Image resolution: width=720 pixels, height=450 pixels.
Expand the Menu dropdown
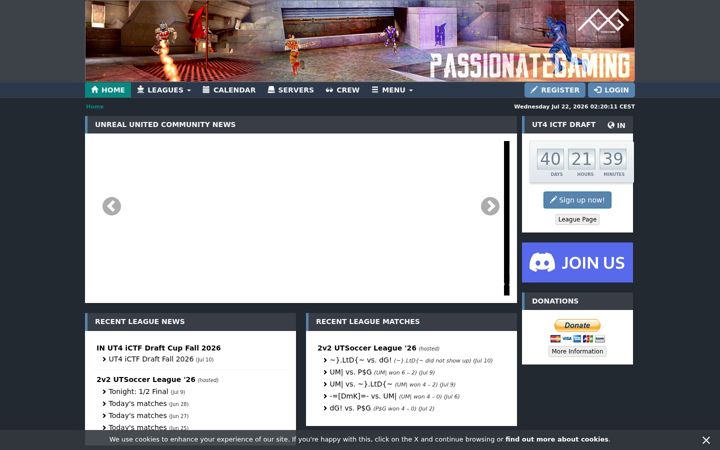coord(392,90)
